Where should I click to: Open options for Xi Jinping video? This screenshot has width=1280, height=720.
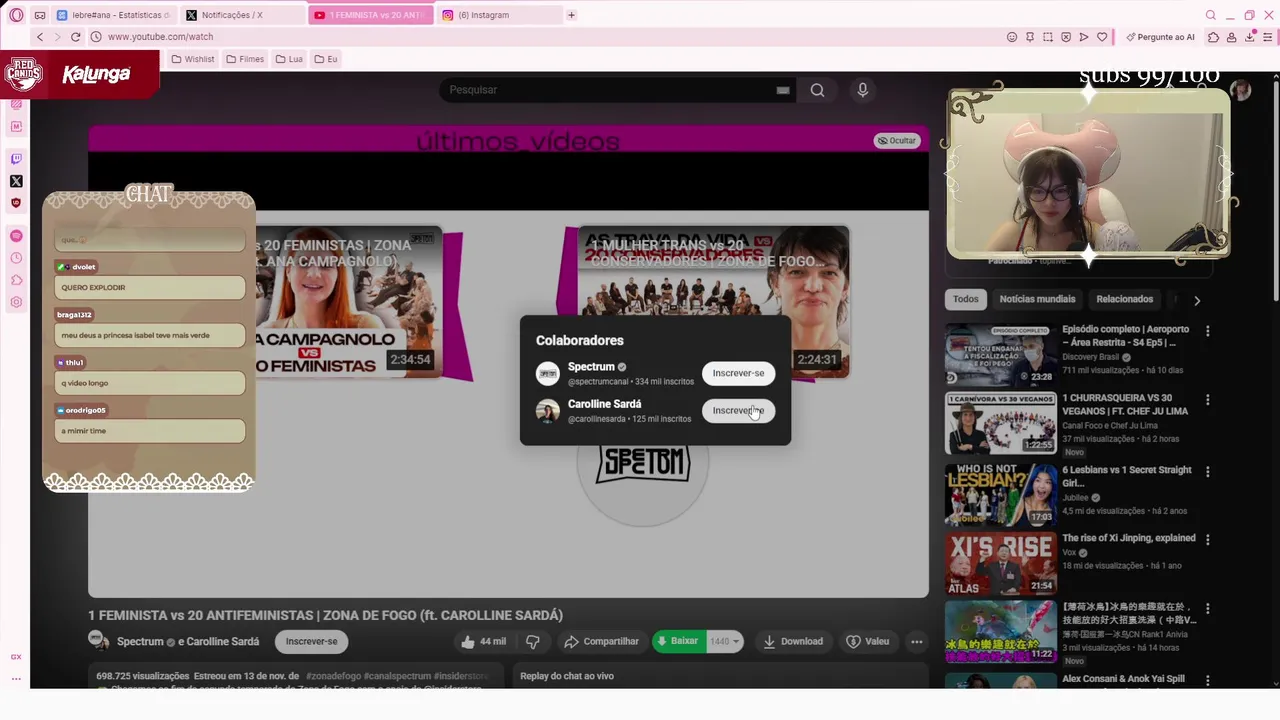pyautogui.click(x=1207, y=540)
